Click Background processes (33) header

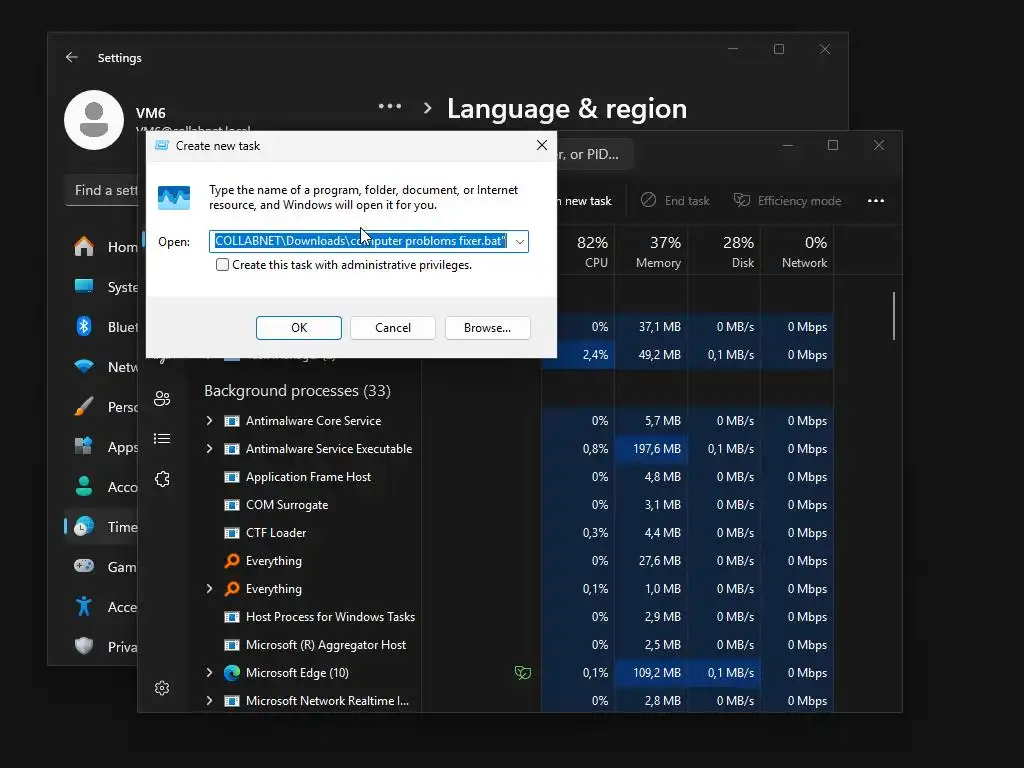point(297,391)
